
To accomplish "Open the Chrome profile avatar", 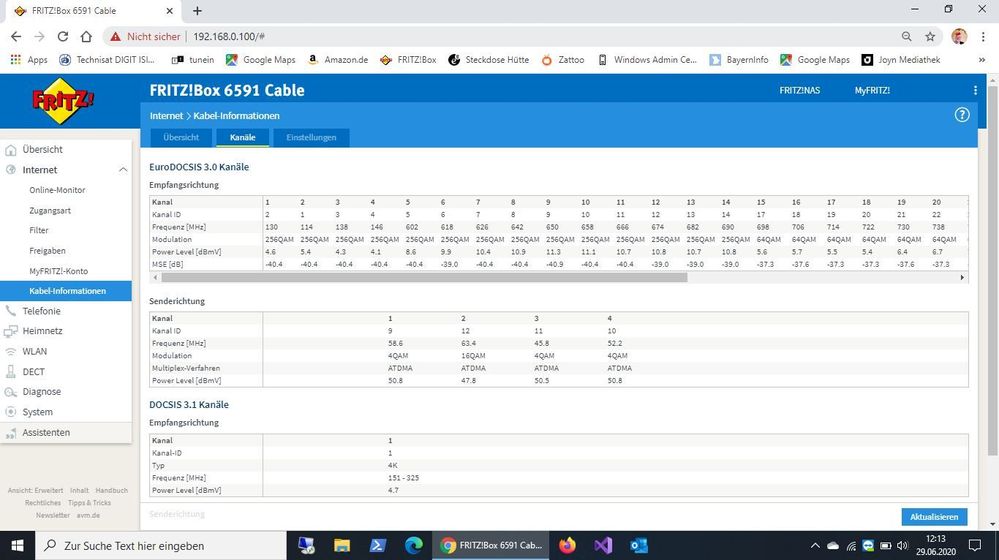I will click(959, 36).
